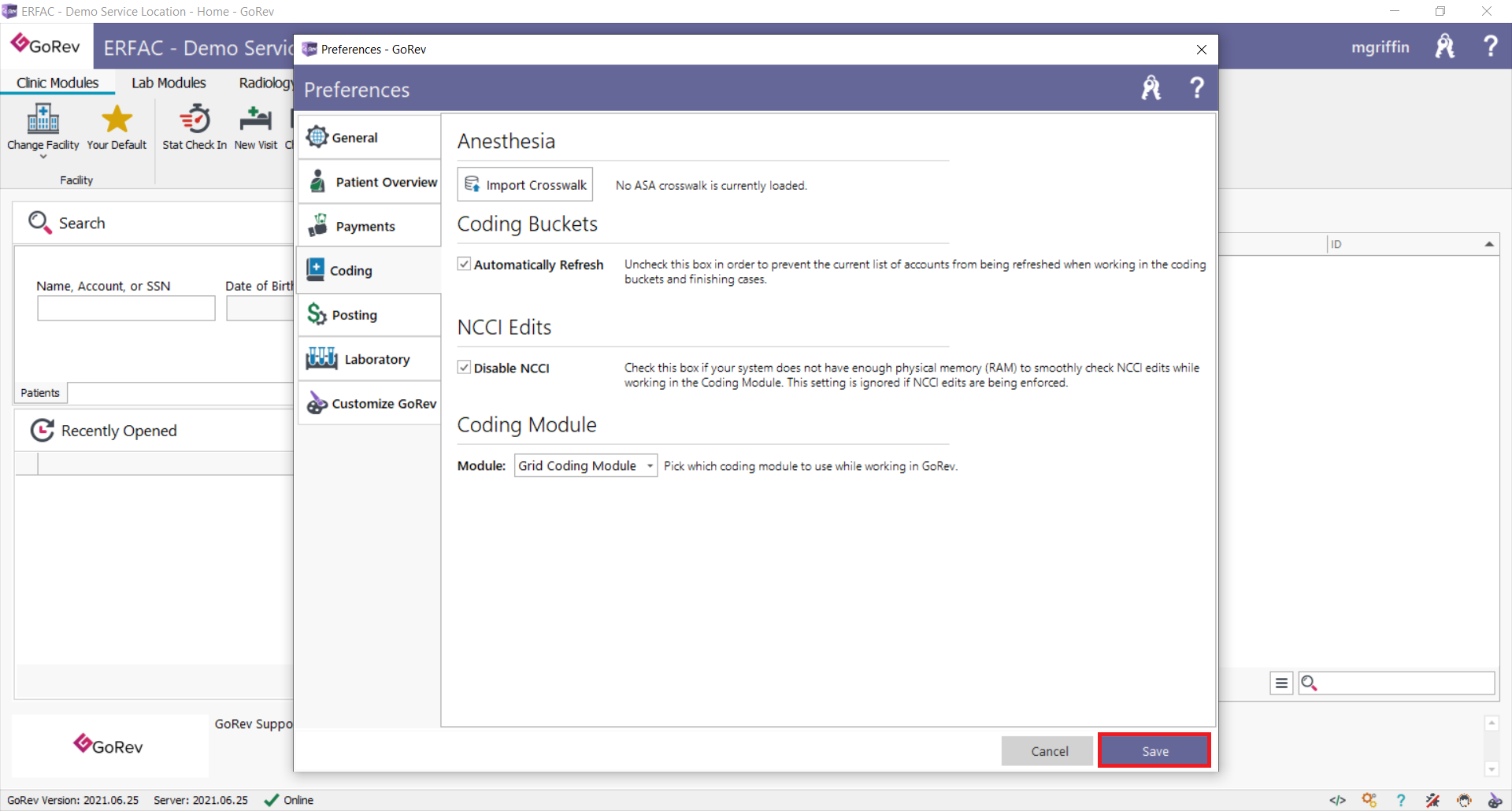The image size is (1512, 811).
Task: Click the ID column sort arrow
Action: pos(1489,244)
